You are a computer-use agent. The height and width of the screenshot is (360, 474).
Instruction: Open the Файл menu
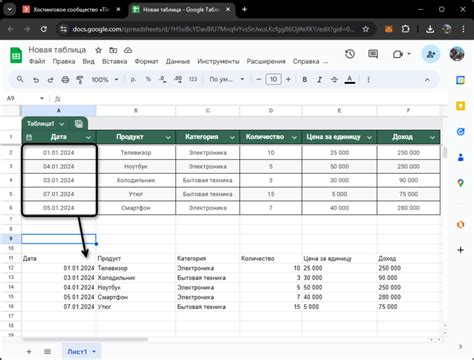(37, 61)
